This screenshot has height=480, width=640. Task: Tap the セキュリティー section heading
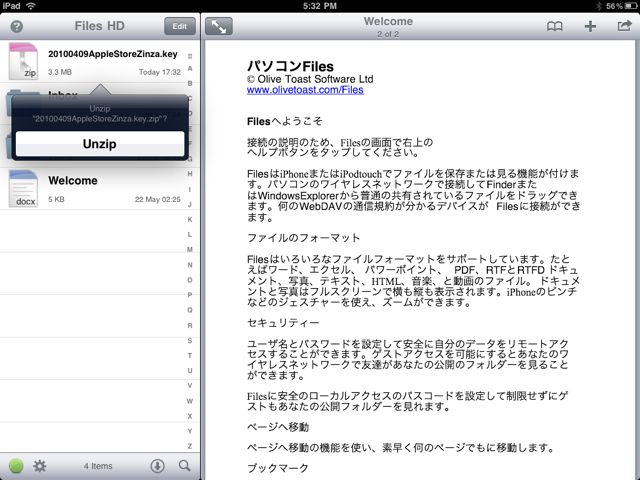[283, 323]
